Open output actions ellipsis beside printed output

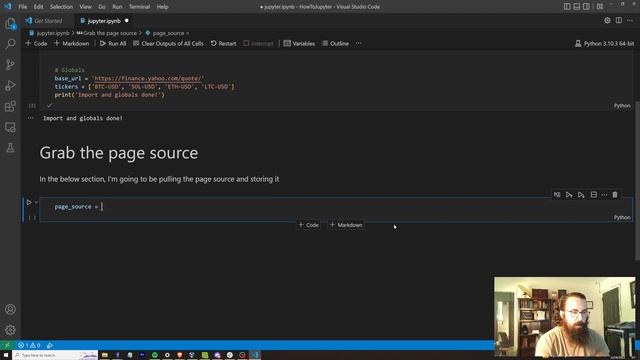(x=31, y=118)
